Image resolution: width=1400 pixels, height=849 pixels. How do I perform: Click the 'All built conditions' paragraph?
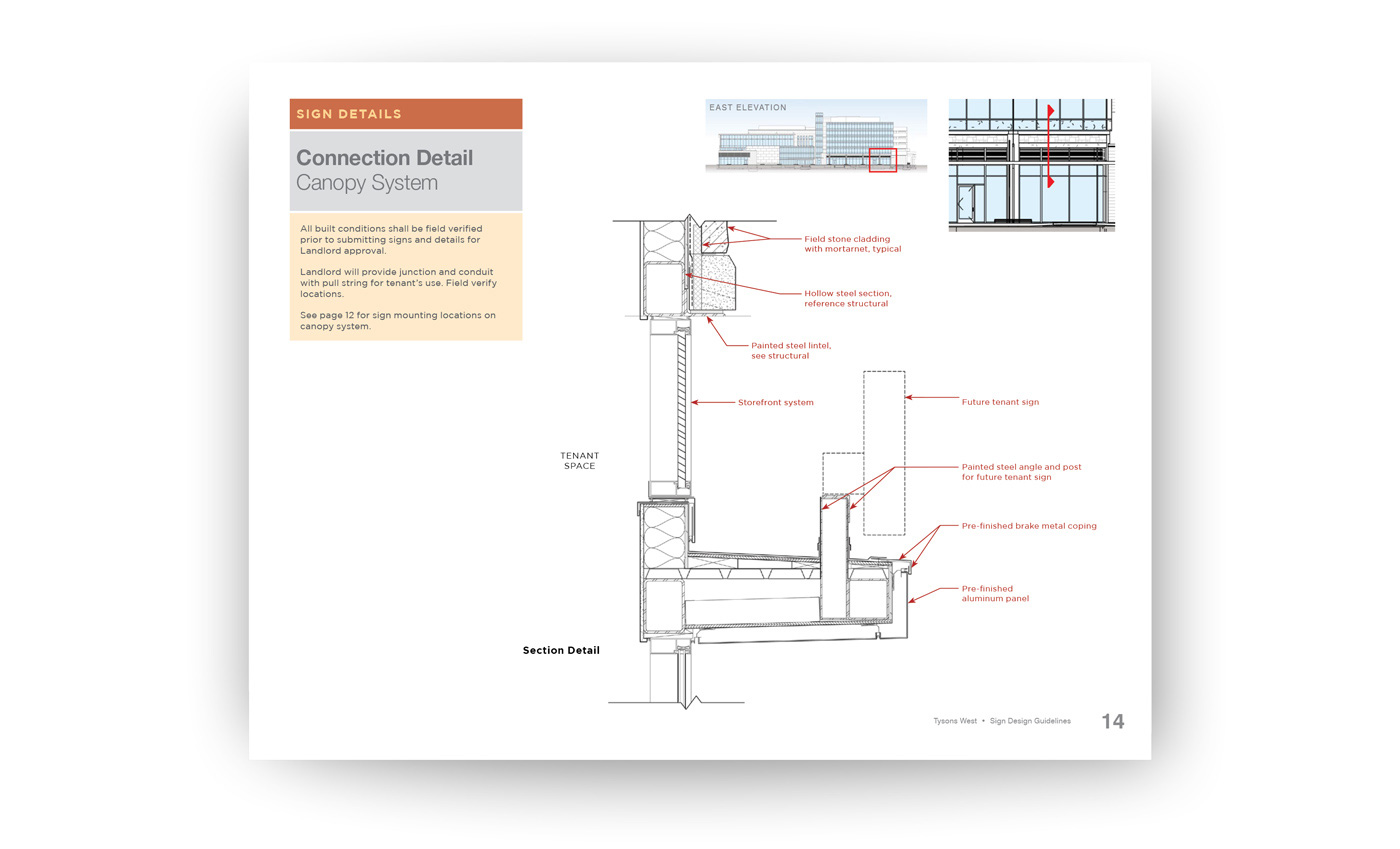tap(392, 240)
